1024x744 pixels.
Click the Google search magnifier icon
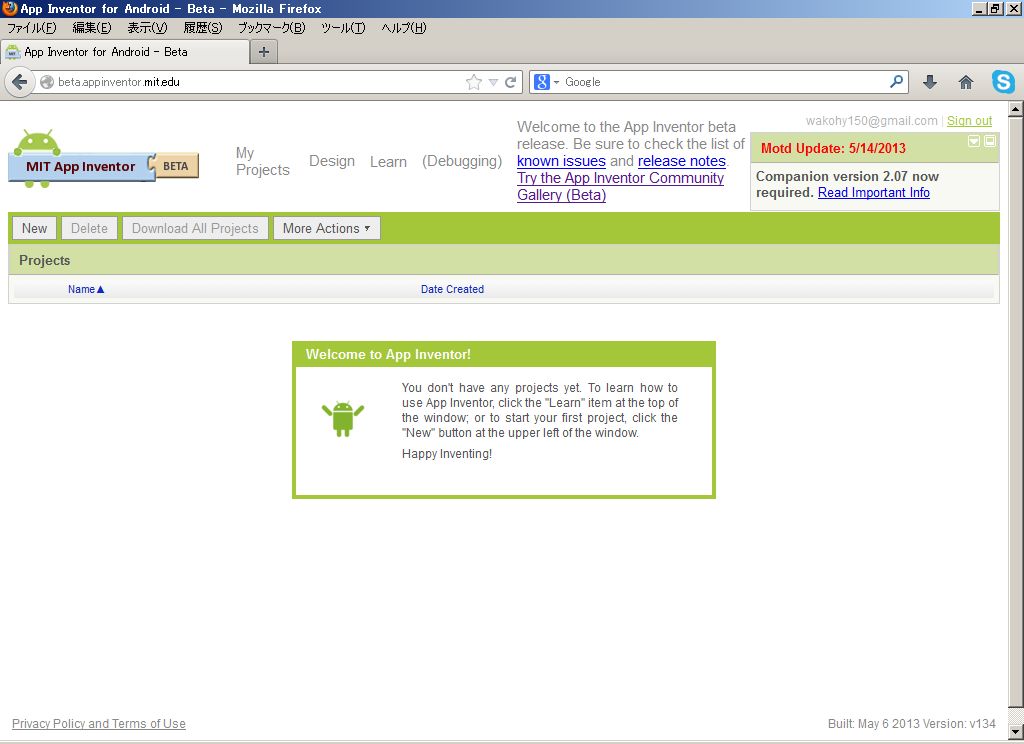(x=897, y=81)
